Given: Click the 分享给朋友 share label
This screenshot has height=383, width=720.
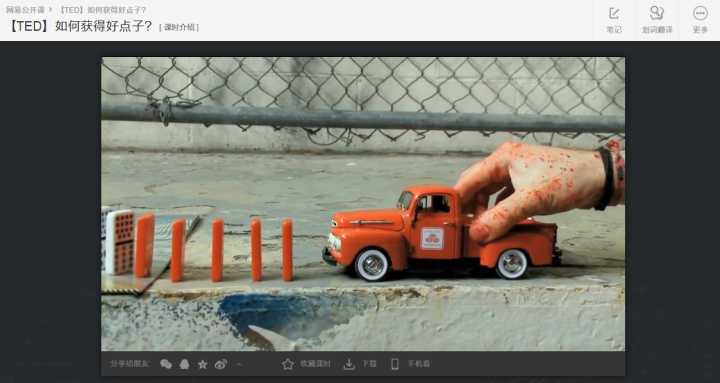Looking at the screenshot, I should (x=130, y=364).
